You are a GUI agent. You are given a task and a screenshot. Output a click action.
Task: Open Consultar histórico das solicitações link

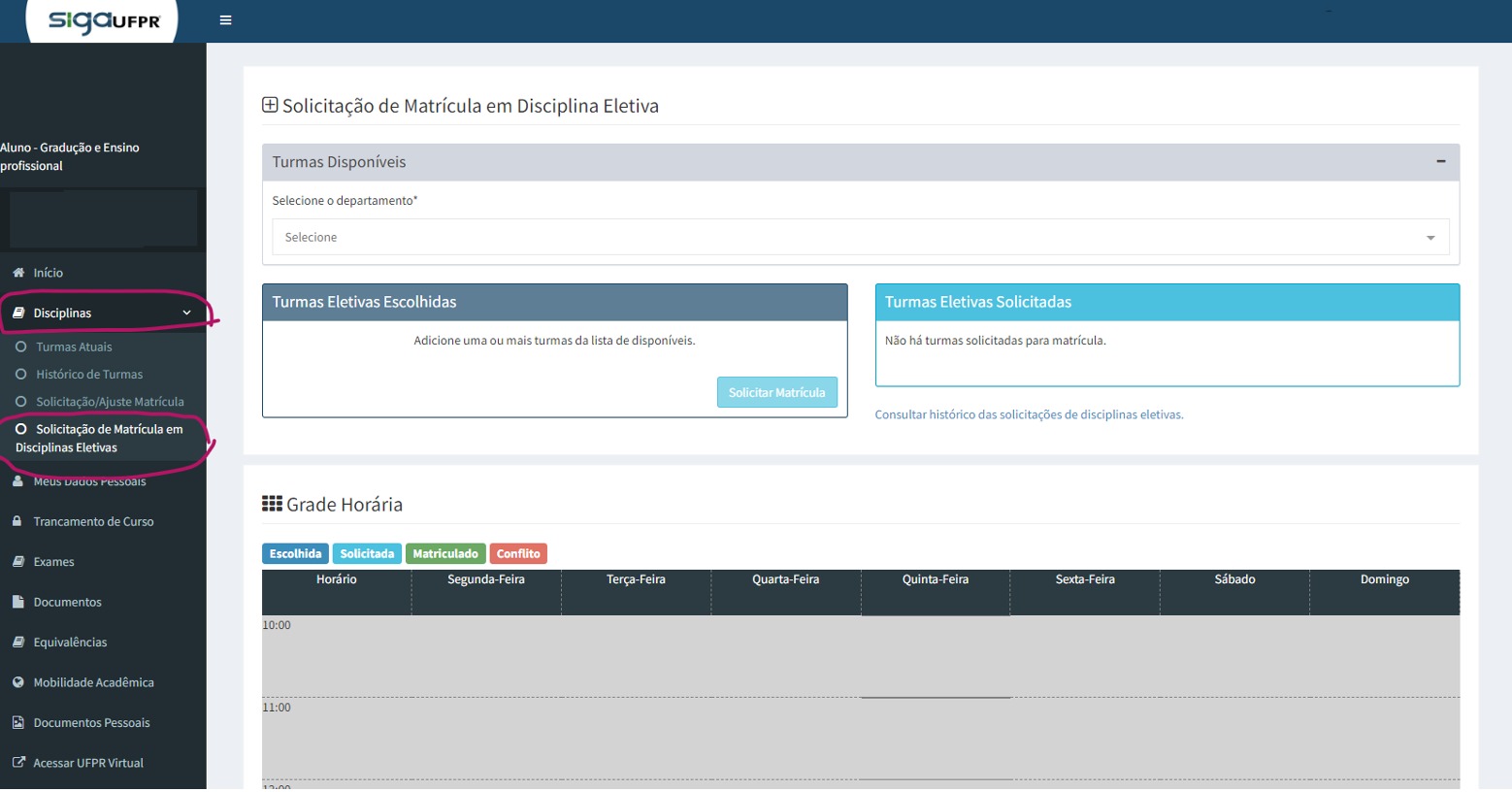(x=1029, y=414)
